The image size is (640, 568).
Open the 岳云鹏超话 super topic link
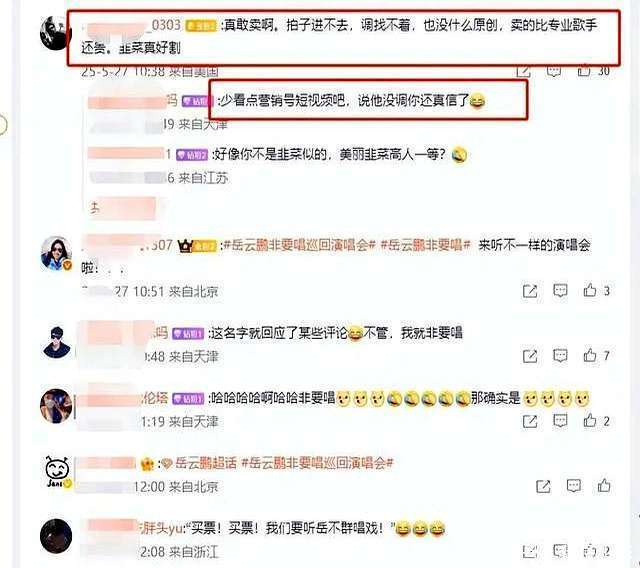point(206,464)
